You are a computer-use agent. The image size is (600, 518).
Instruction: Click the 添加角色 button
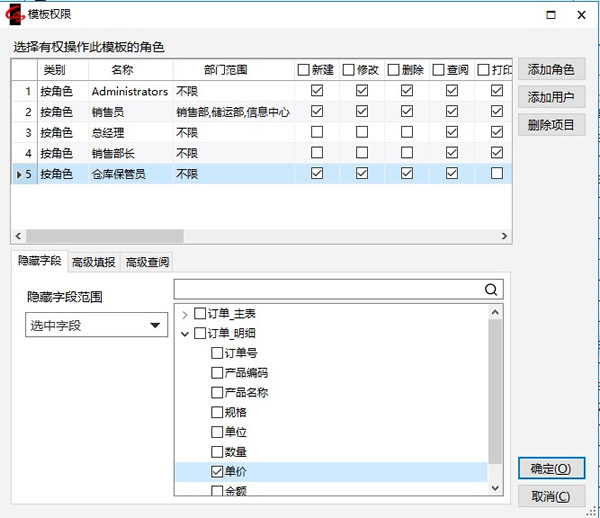click(x=551, y=70)
